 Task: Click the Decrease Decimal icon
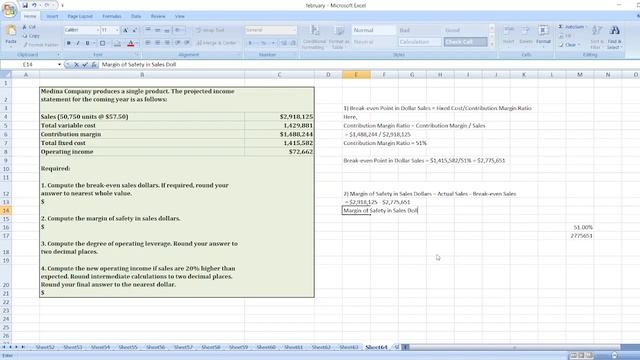point(293,43)
